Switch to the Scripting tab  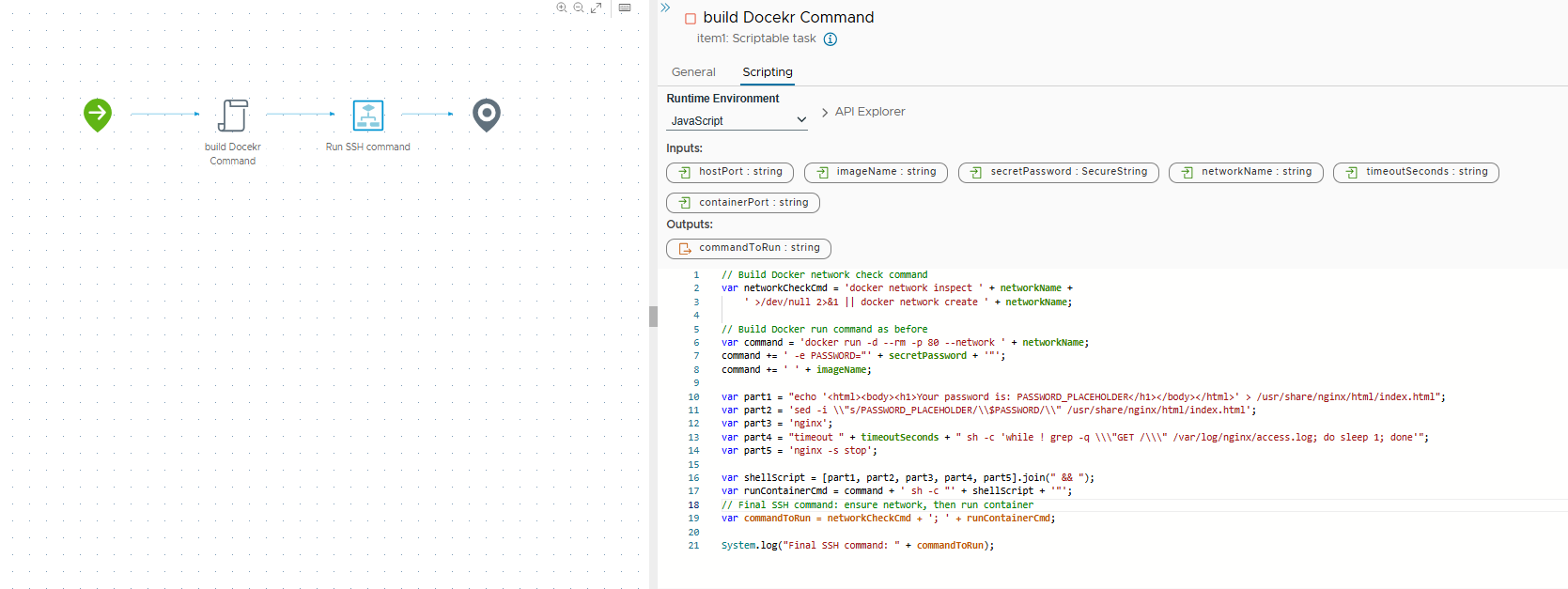768,72
